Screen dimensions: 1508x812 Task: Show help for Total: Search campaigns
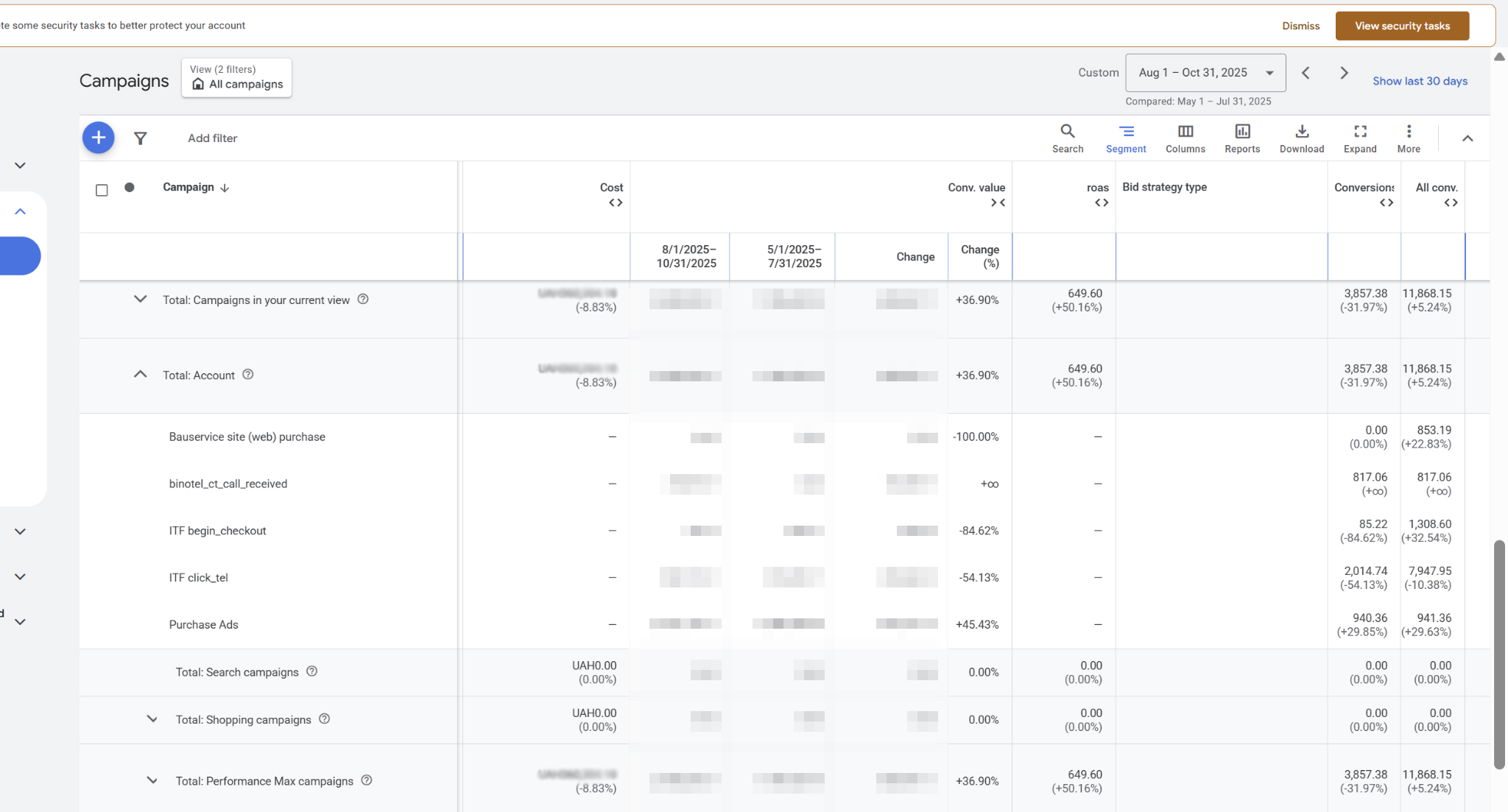[311, 671]
